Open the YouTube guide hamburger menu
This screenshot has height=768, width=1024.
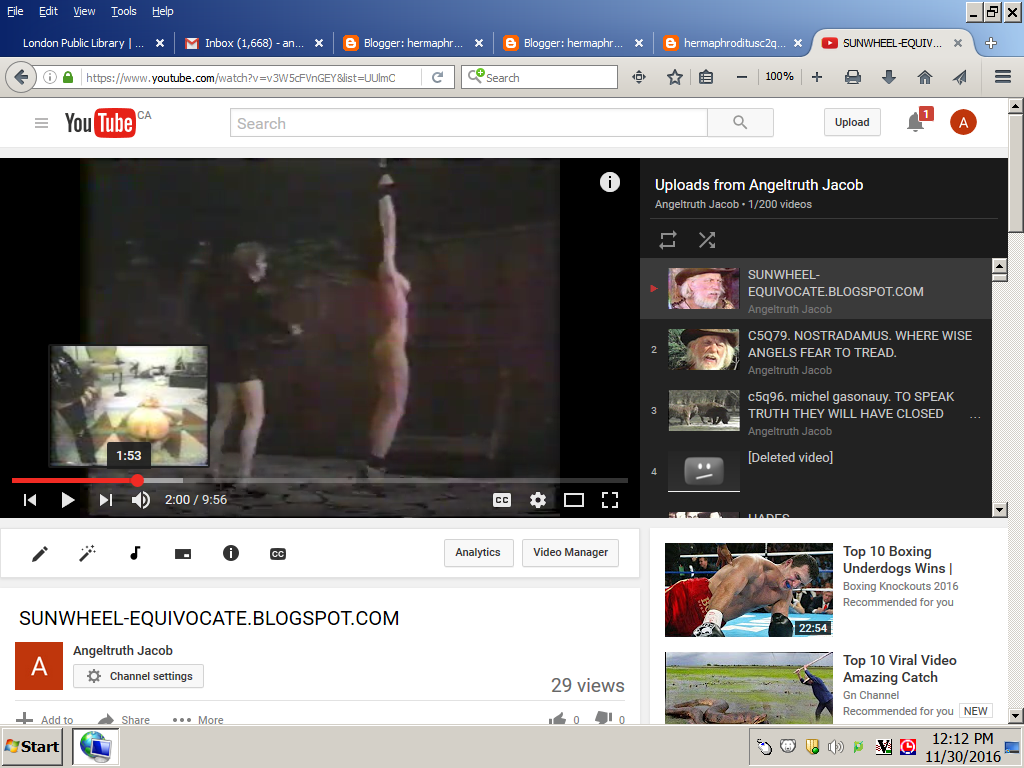pyautogui.click(x=41, y=123)
